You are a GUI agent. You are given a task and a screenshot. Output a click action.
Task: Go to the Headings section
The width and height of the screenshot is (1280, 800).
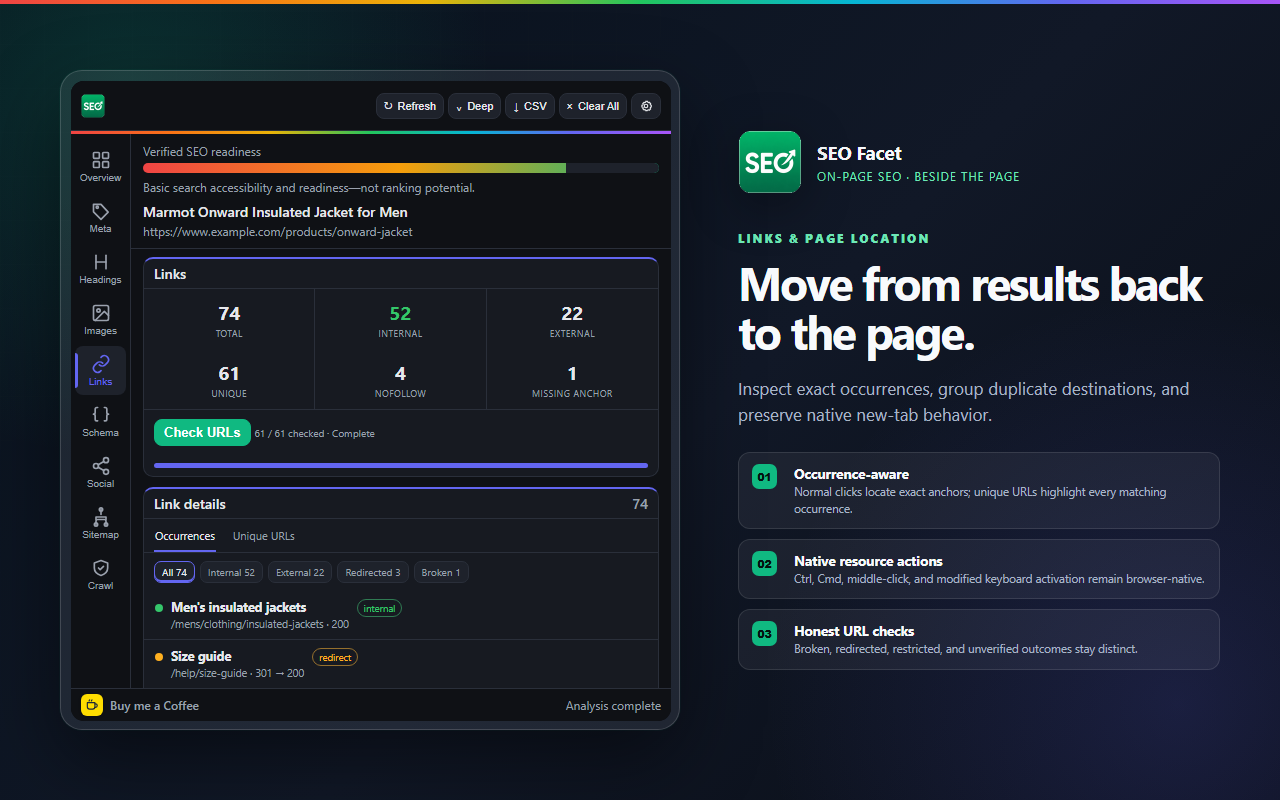coord(100,269)
